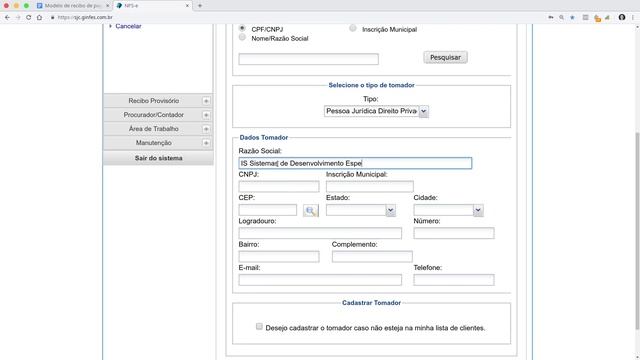Open the Chrome profile avatar

622,17
